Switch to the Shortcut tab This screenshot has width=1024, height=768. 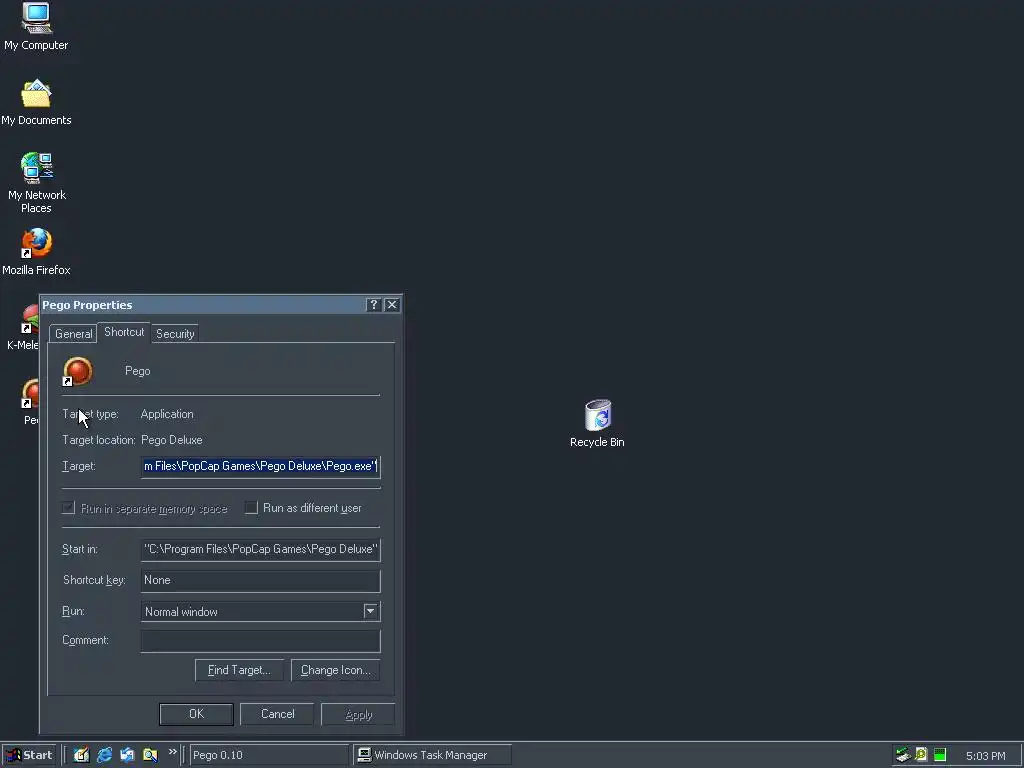tap(124, 332)
